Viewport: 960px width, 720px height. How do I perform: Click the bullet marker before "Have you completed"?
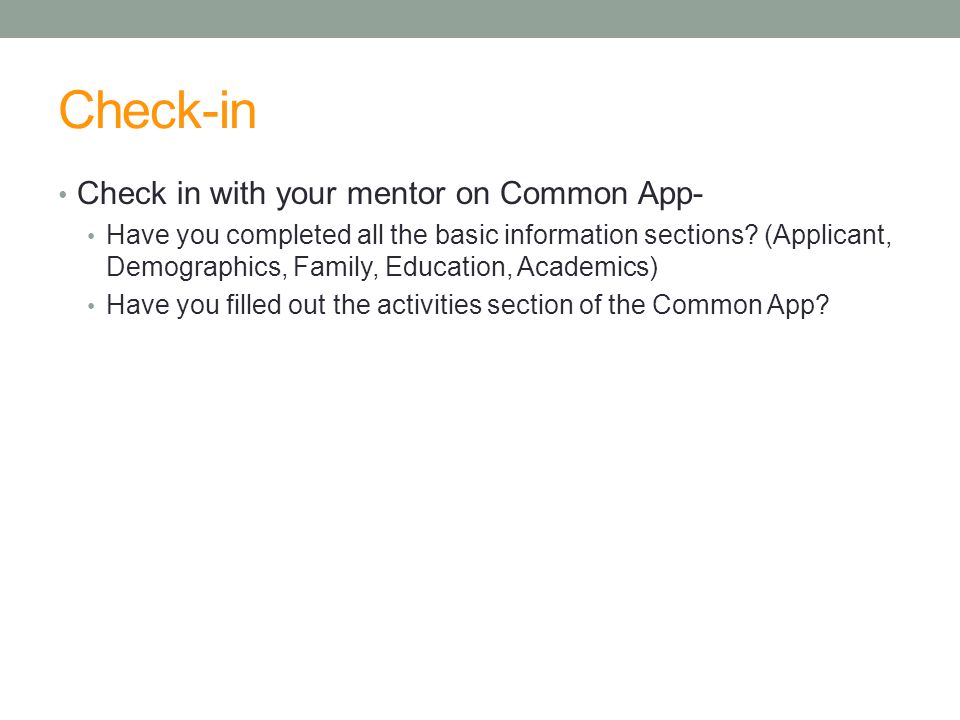pos(91,235)
